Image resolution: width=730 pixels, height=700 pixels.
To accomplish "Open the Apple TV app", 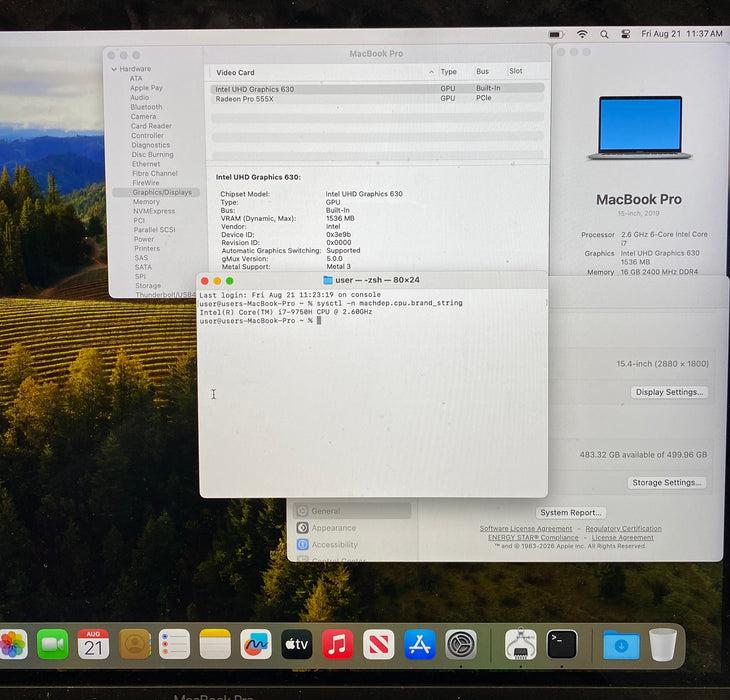I will 297,644.
